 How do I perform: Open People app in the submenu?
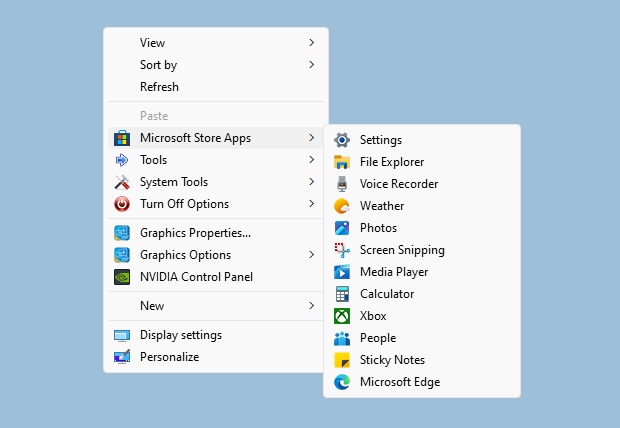377,338
